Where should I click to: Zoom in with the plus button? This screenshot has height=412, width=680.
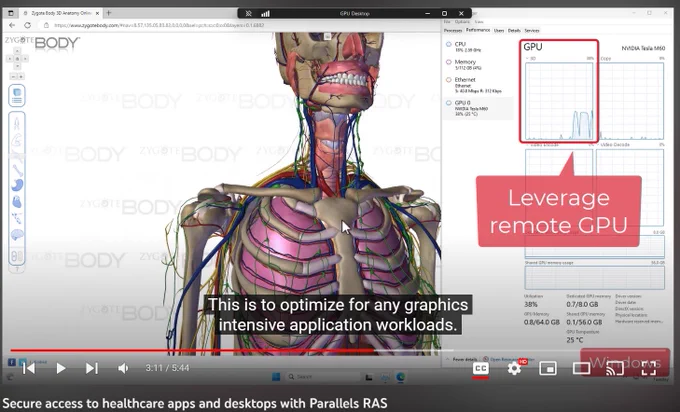(21, 77)
